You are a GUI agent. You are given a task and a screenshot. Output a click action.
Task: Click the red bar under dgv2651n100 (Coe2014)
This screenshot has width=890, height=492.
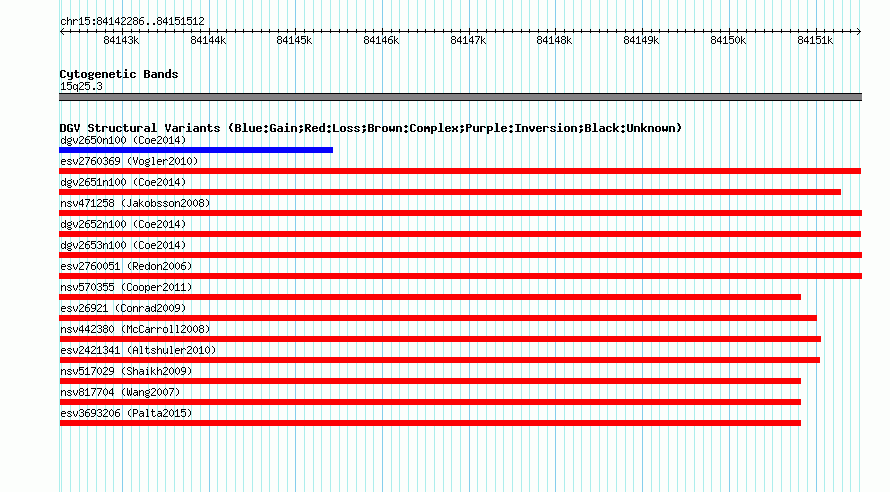450,192
